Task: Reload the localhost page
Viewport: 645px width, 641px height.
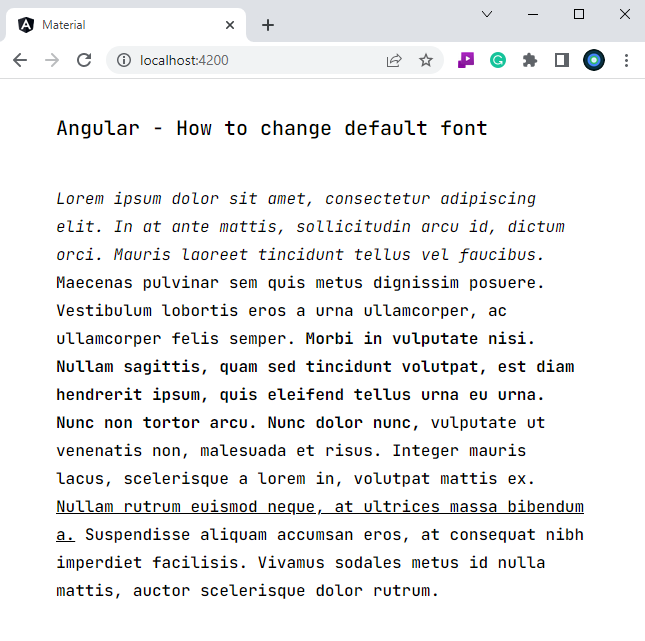Action: click(x=84, y=60)
